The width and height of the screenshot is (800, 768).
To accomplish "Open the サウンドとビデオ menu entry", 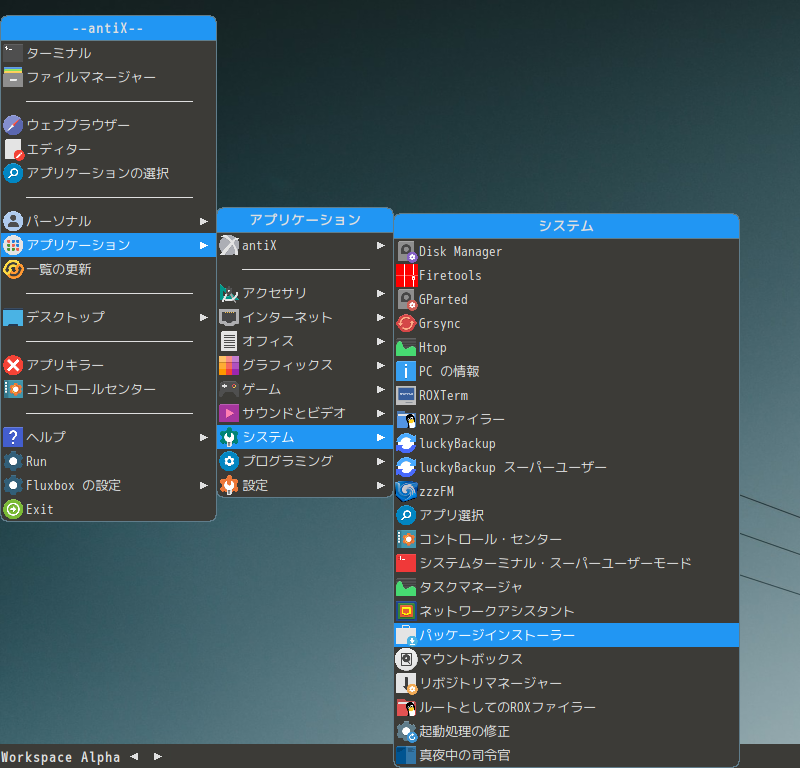I will (x=305, y=413).
